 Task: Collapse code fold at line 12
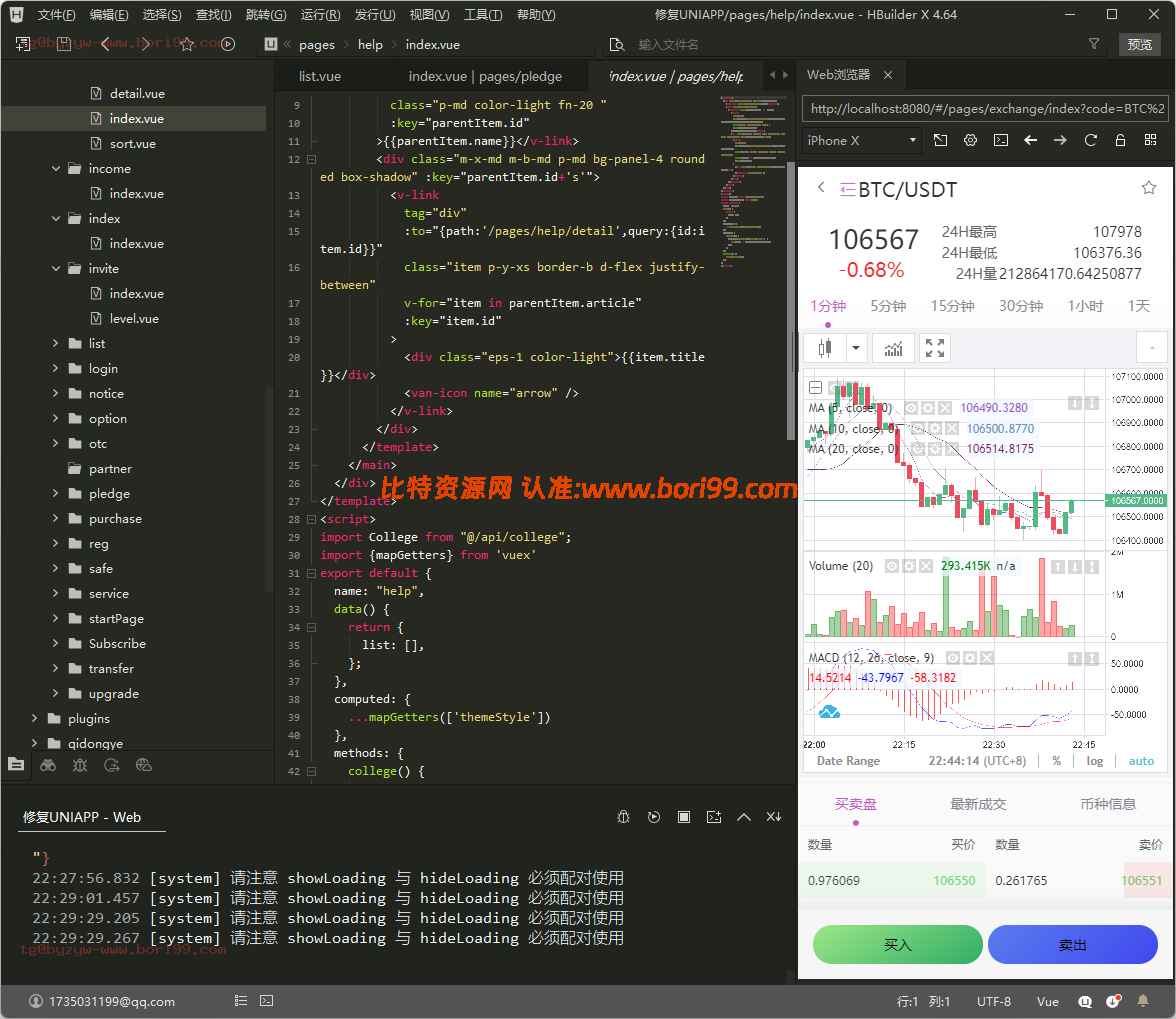click(x=311, y=159)
